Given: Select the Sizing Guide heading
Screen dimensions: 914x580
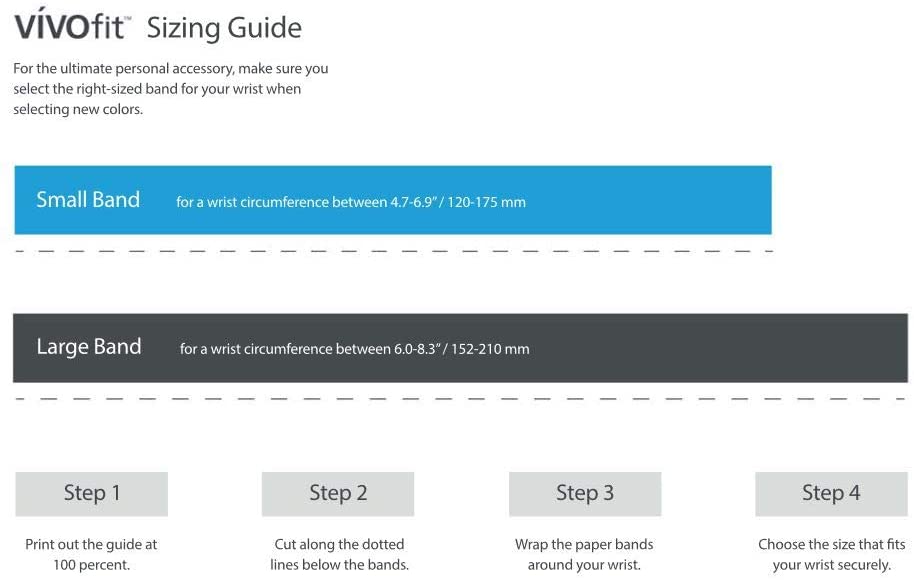Looking at the screenshot, I should 224,28.
